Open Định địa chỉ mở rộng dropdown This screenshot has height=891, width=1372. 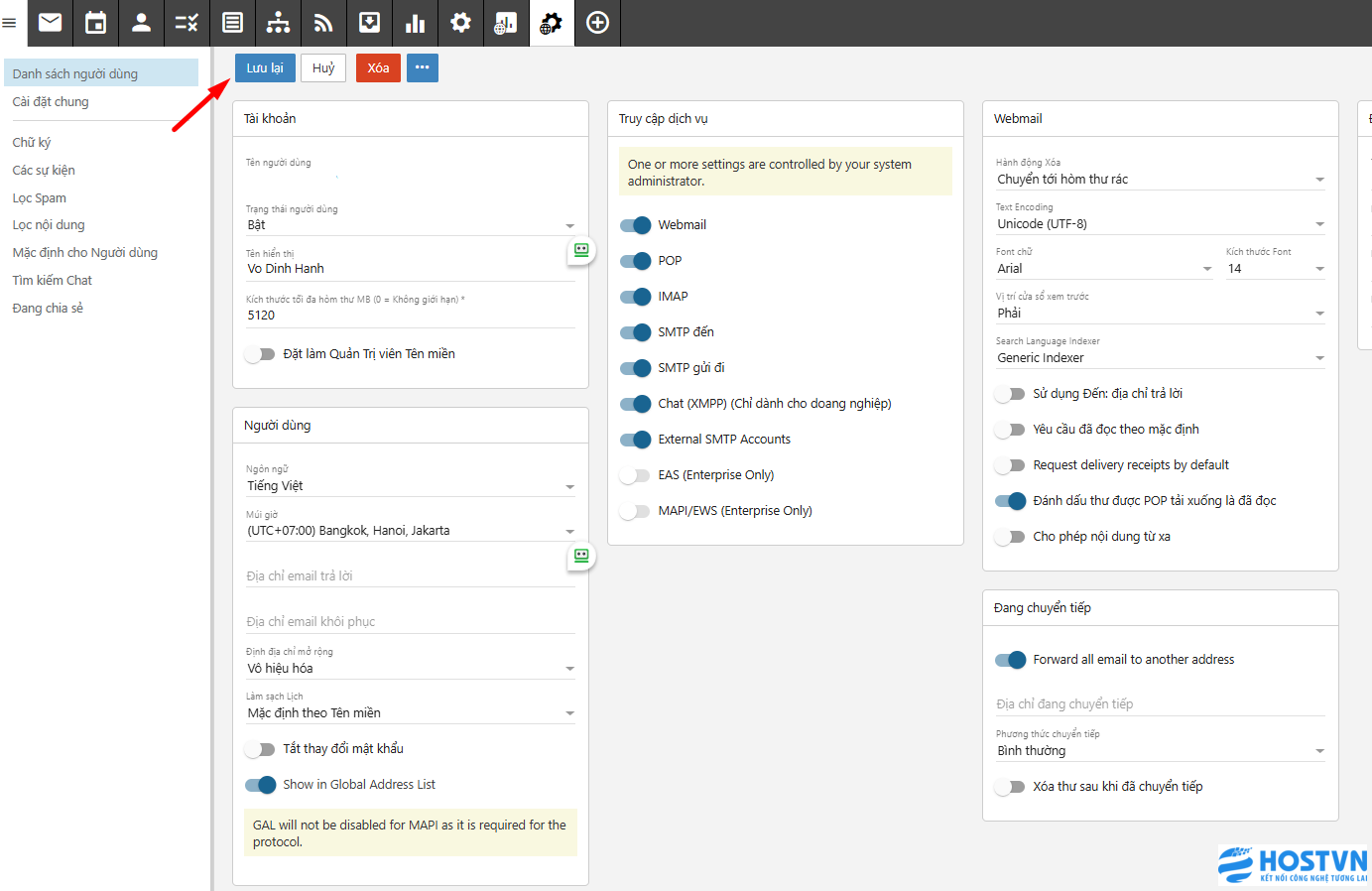[x=411, y=669]
